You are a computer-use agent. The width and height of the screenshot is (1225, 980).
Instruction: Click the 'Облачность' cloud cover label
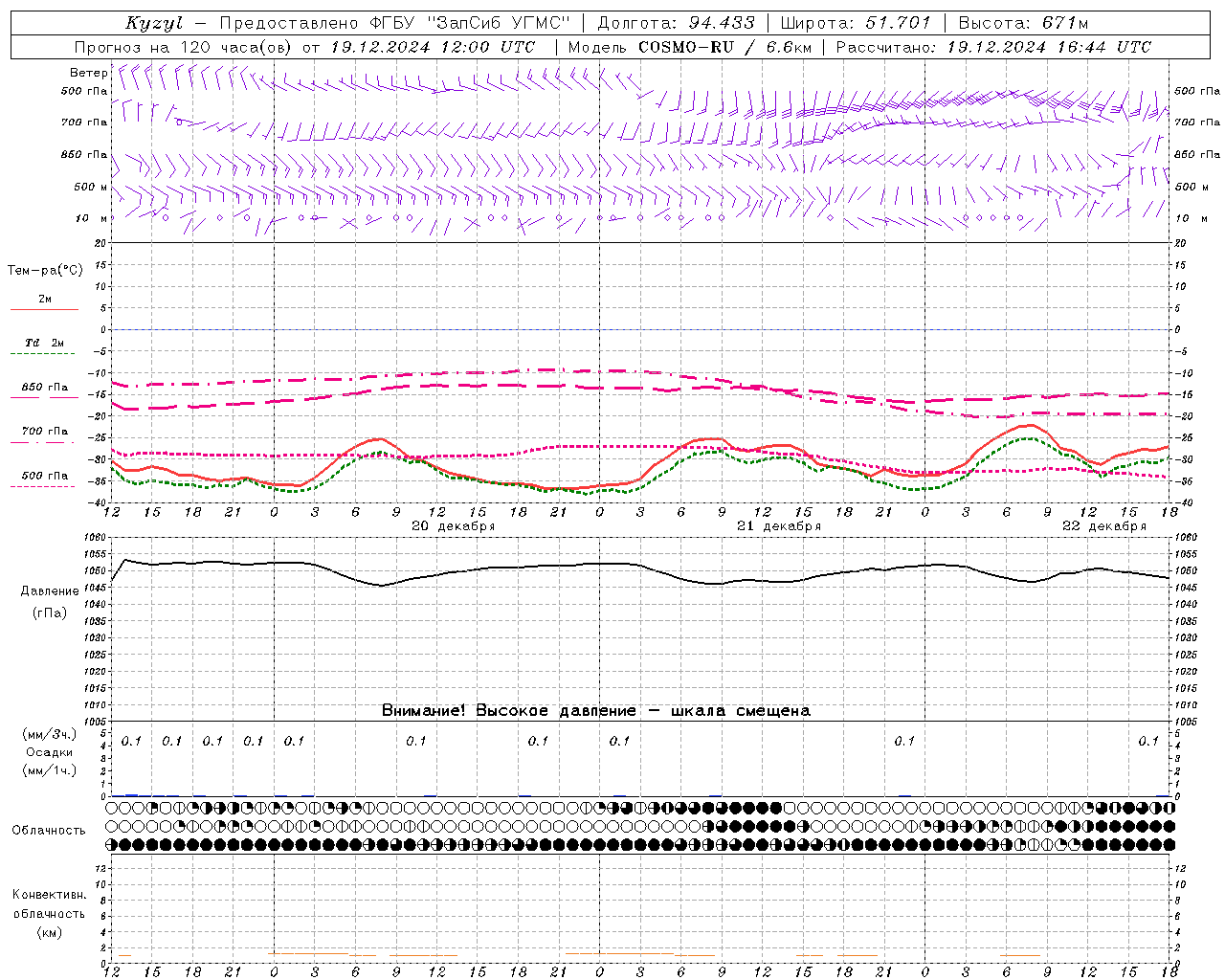(x=49, y=830)
